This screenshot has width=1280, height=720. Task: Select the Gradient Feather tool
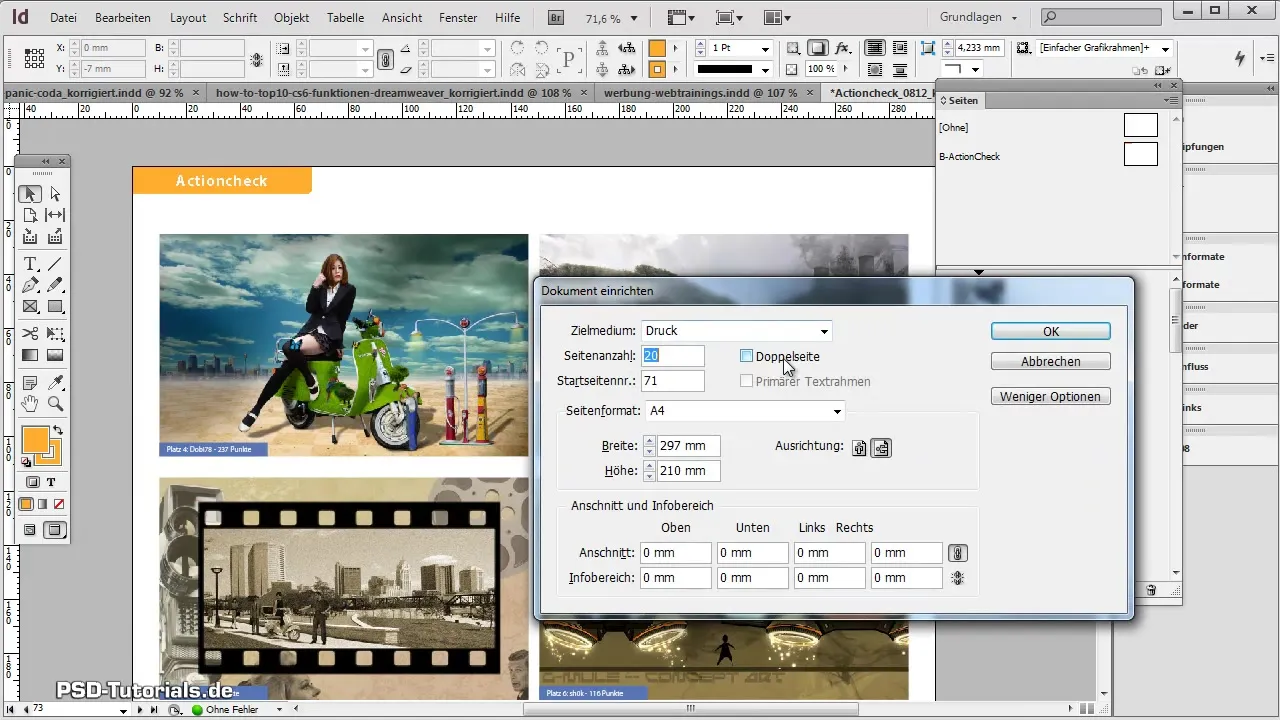pos(55,355)
